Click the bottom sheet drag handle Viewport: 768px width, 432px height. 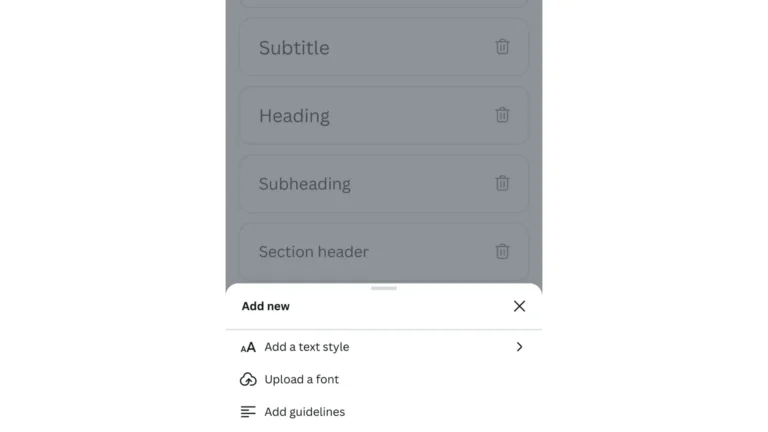click(x=384, y=288)
